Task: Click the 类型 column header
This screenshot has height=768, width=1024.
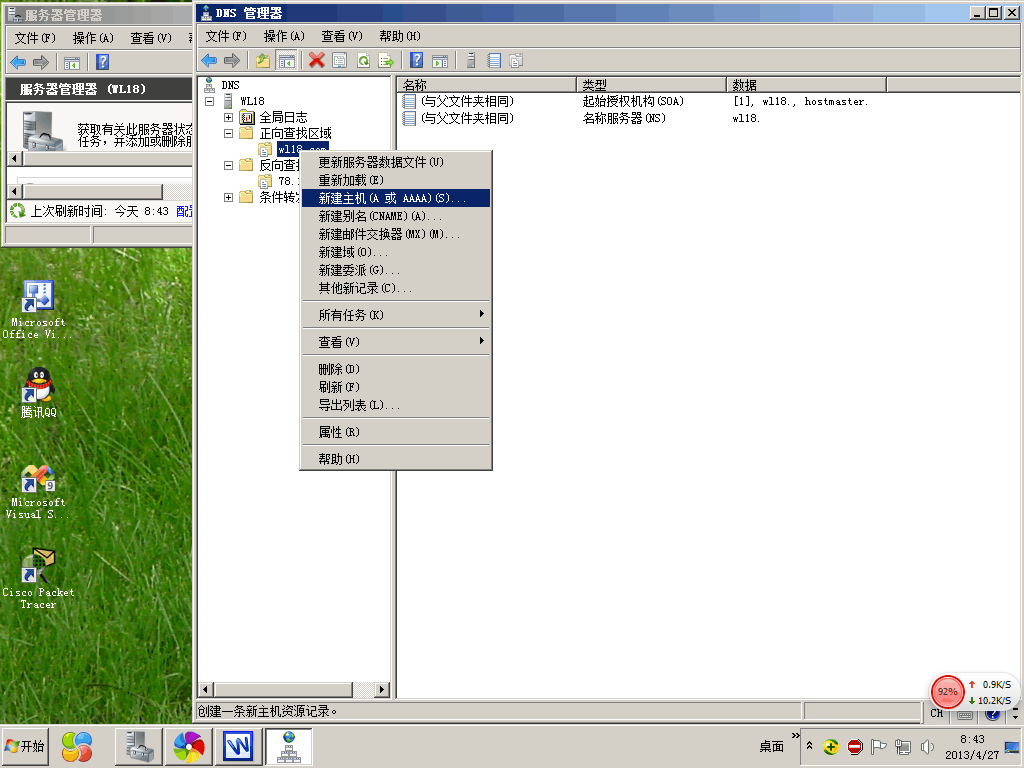Action: coord(650,85)
